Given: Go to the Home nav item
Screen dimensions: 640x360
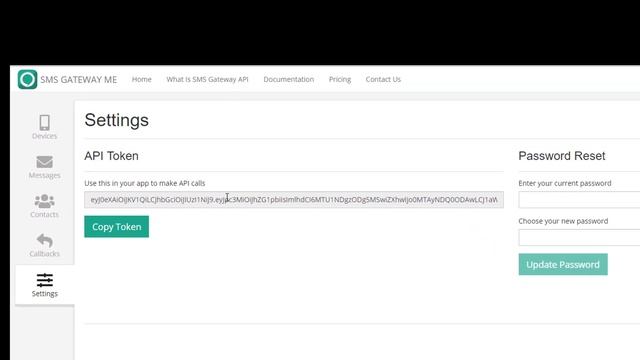Looking at the screenshot, I should coord(142,79).
